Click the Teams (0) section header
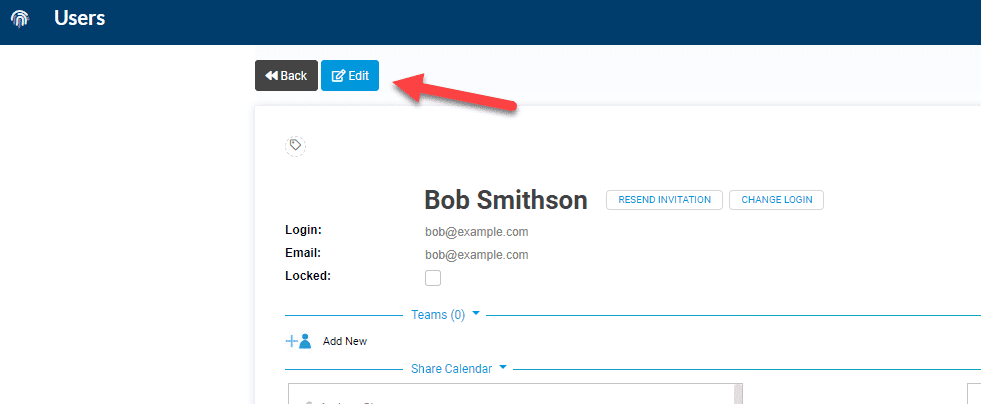This screenshot has height=404, width=981. (x=438, y=315)
